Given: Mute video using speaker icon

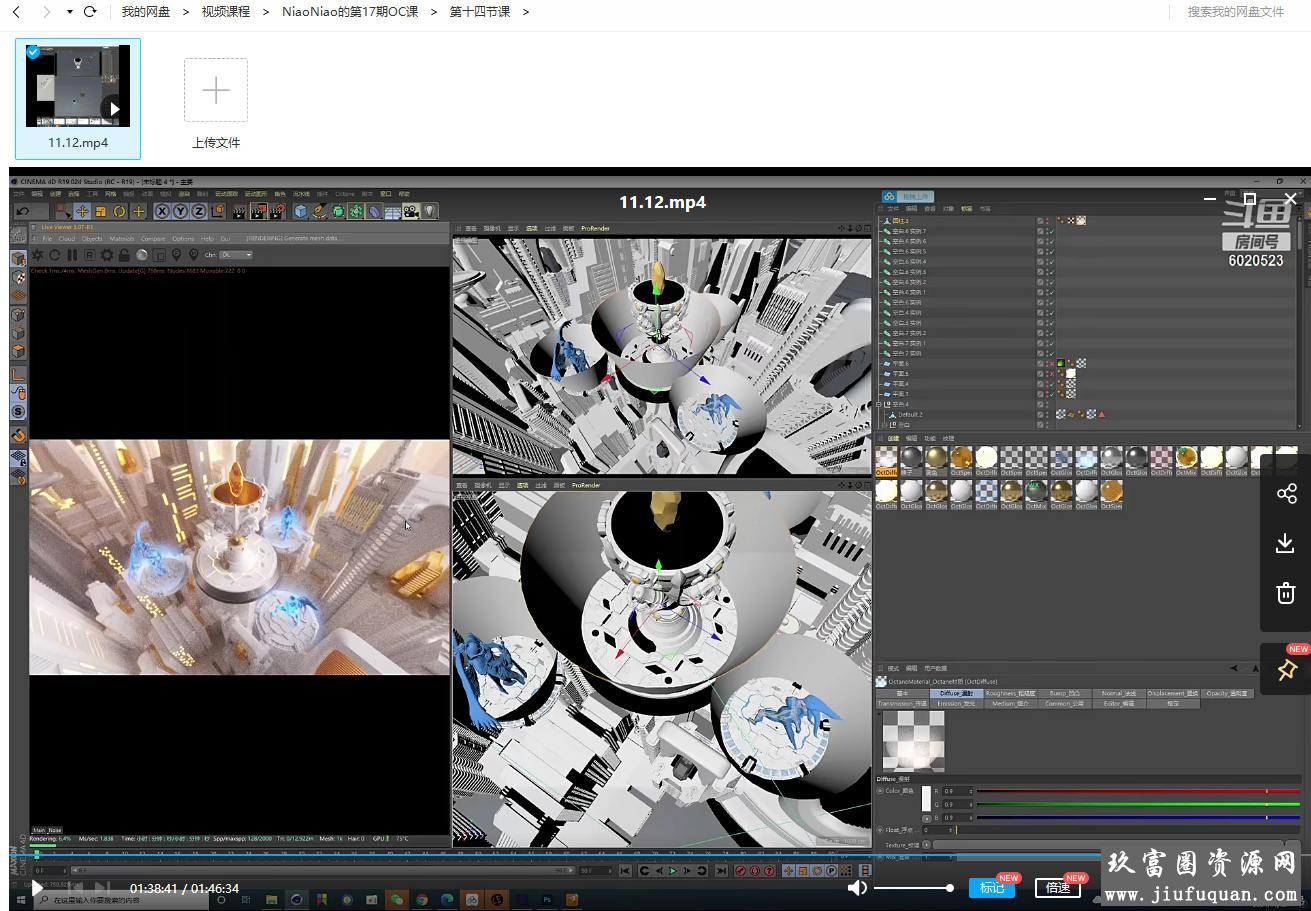Looking at the screenshot, I should [857, 887].
